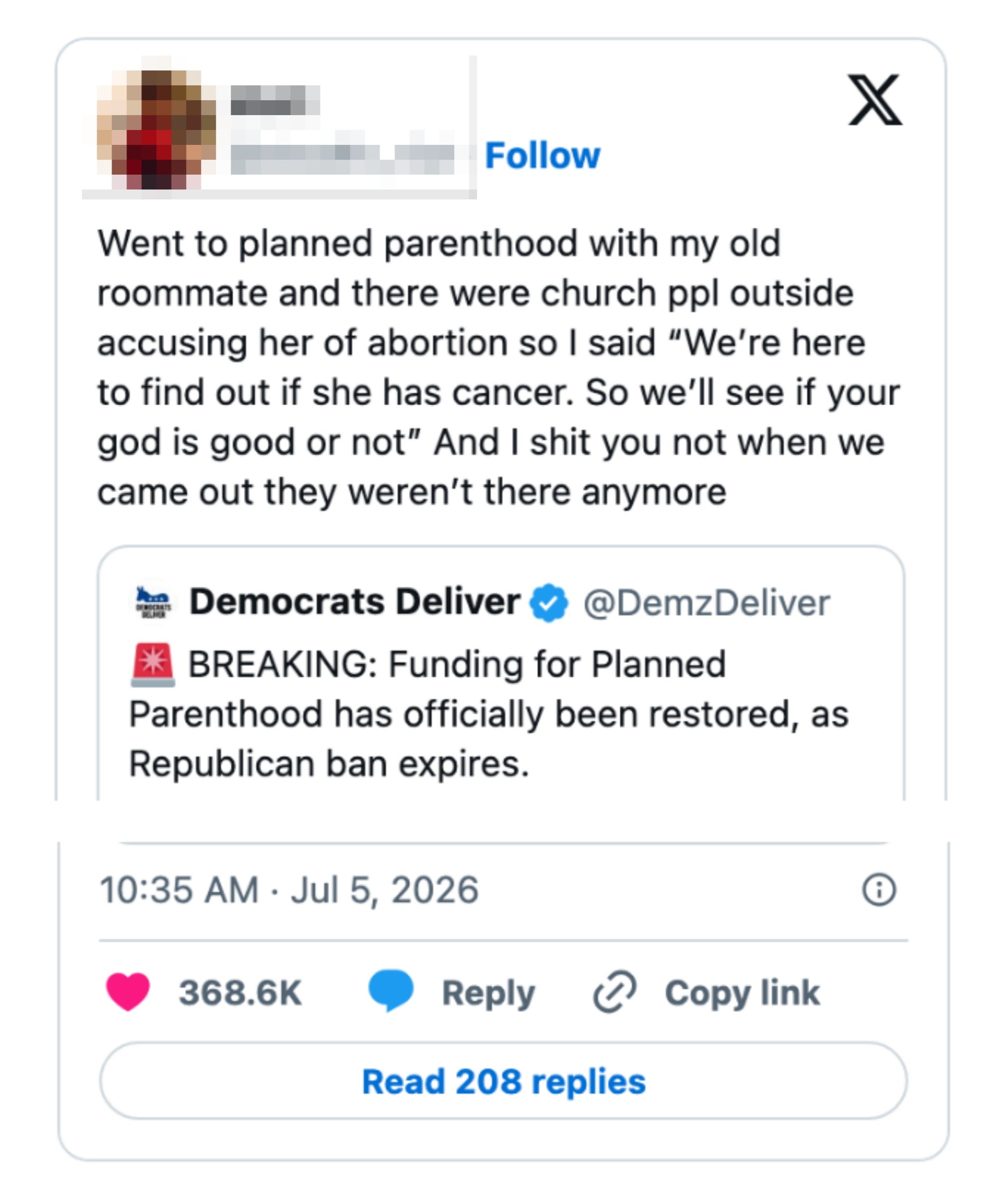Click the red siren emoji before BREAKING
The height and width of the screenshot is (1204, 992).
pyautogui.click(x=152, y=664)
